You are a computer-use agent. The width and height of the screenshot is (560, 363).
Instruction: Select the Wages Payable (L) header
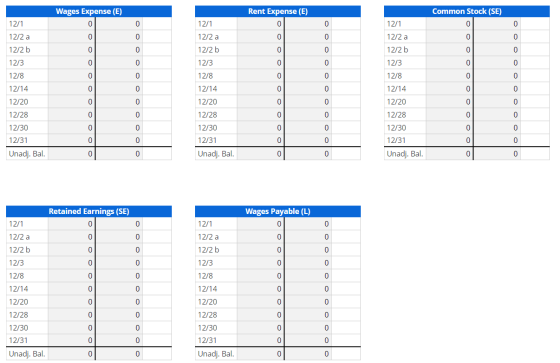click(x=278, y=212)
